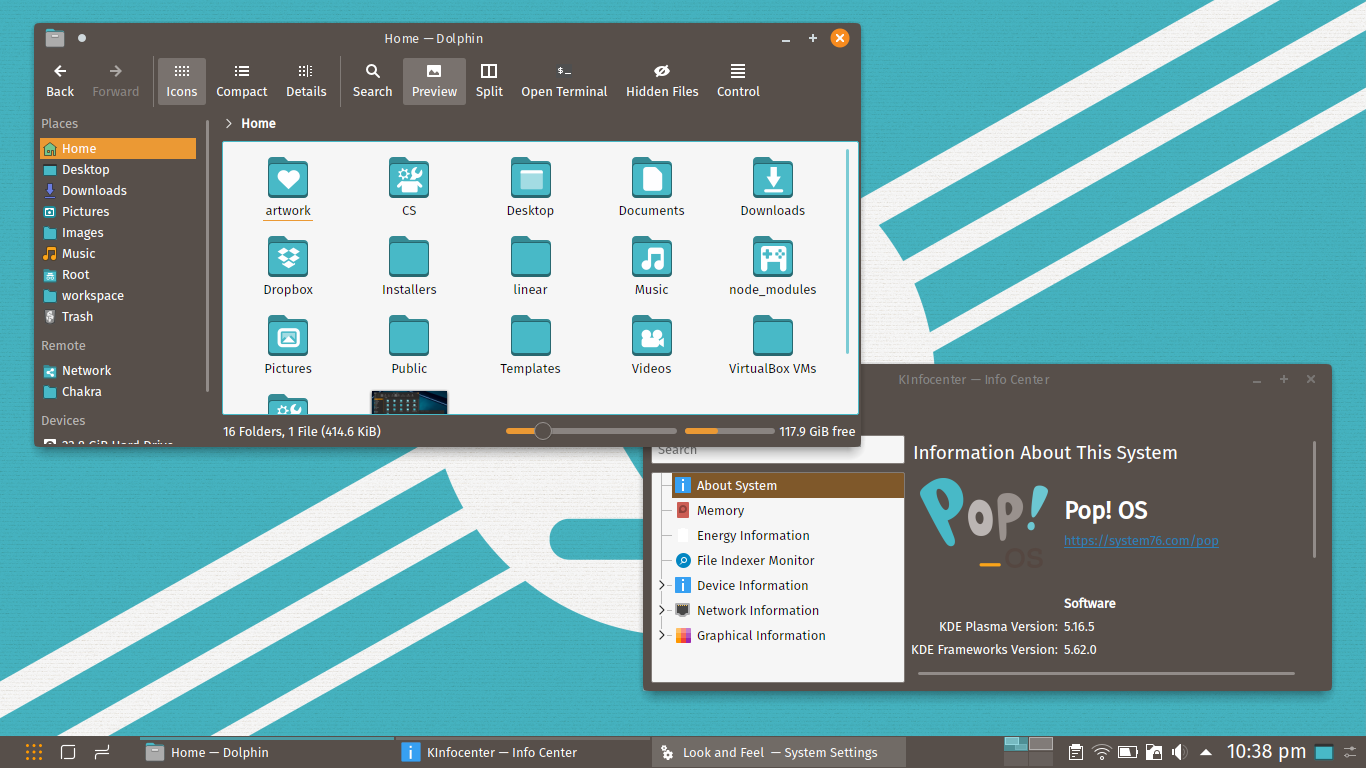The image size is (1366, 768).
Task: Click free space bar beside 117.9 GiB free
Action: coord(729,431)
